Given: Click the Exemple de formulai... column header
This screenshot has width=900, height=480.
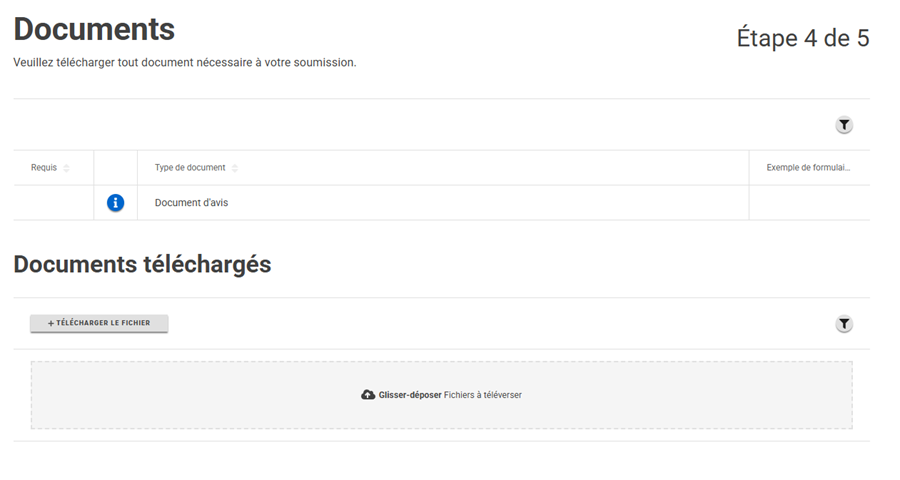Looking at the screenshot, I should tap(808, 168).
